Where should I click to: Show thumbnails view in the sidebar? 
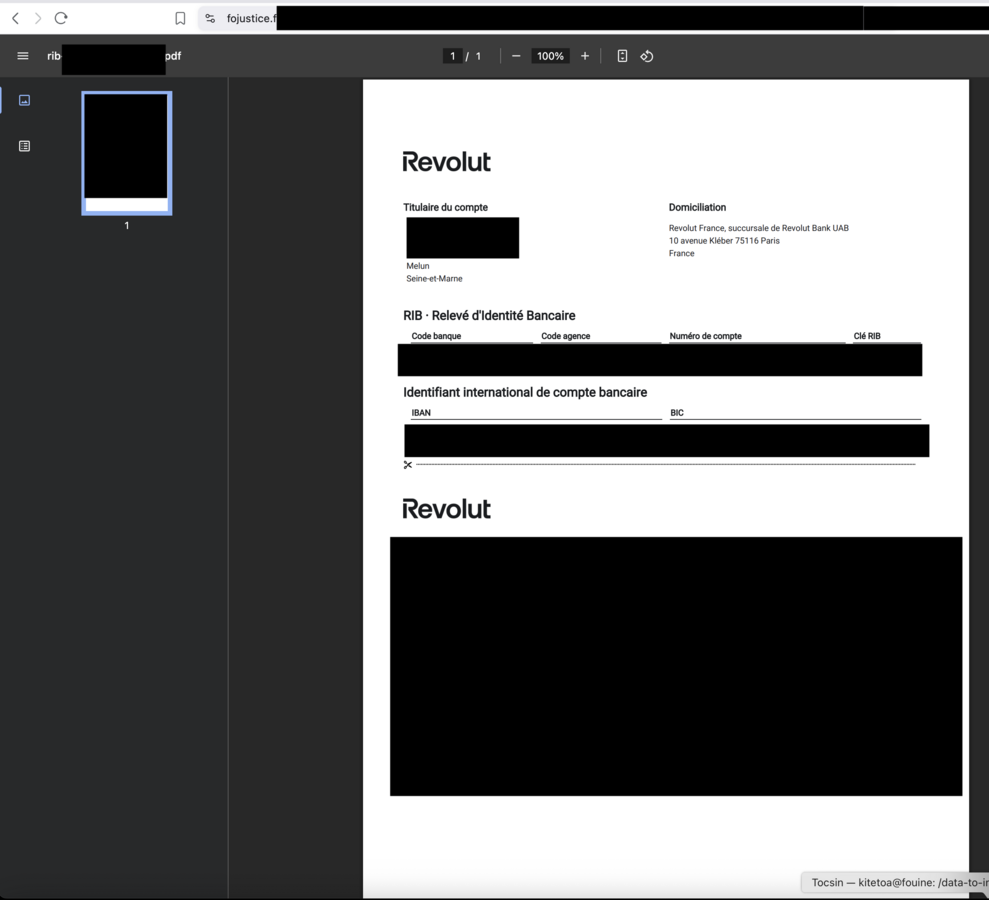tap(25, 100)
